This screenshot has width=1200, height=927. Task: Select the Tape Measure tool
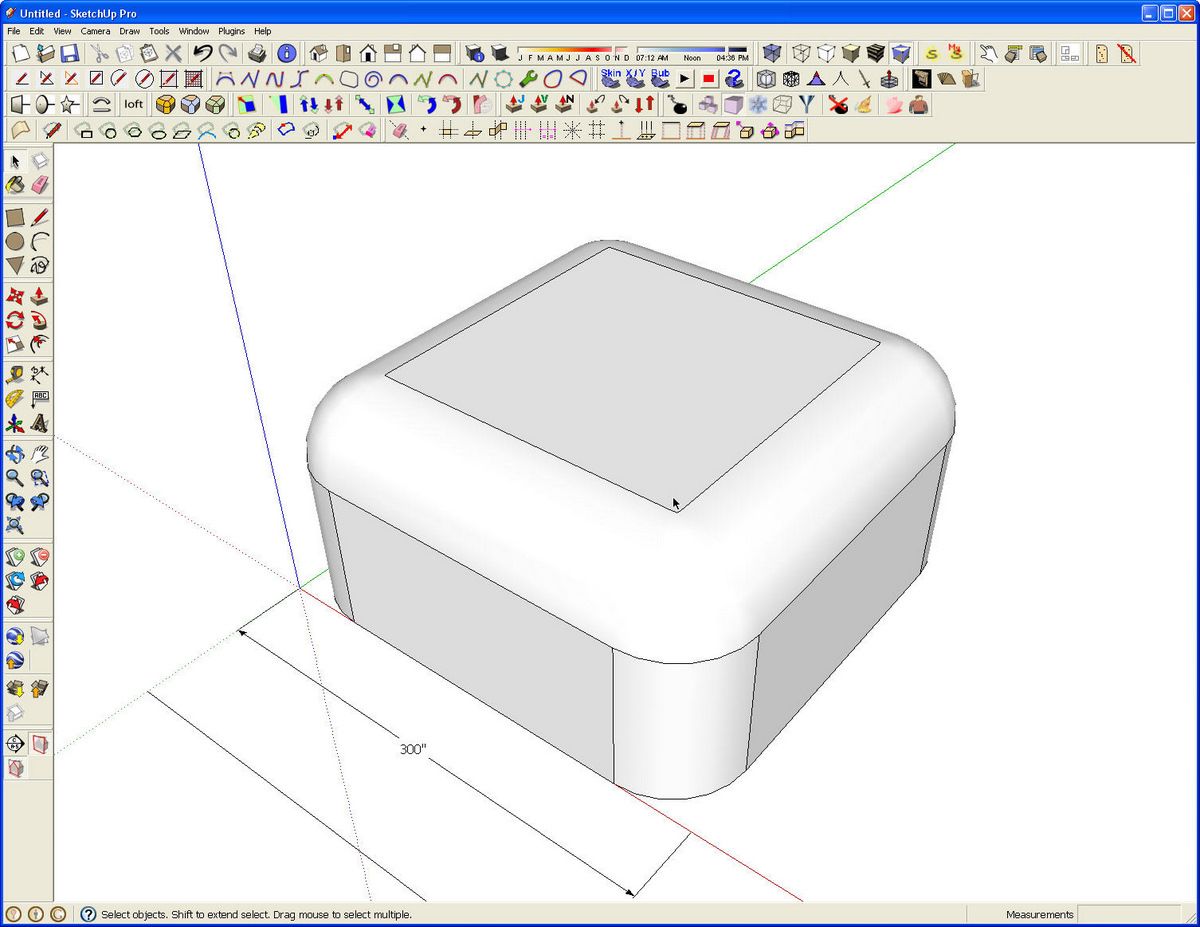click(x=15, y=375)
